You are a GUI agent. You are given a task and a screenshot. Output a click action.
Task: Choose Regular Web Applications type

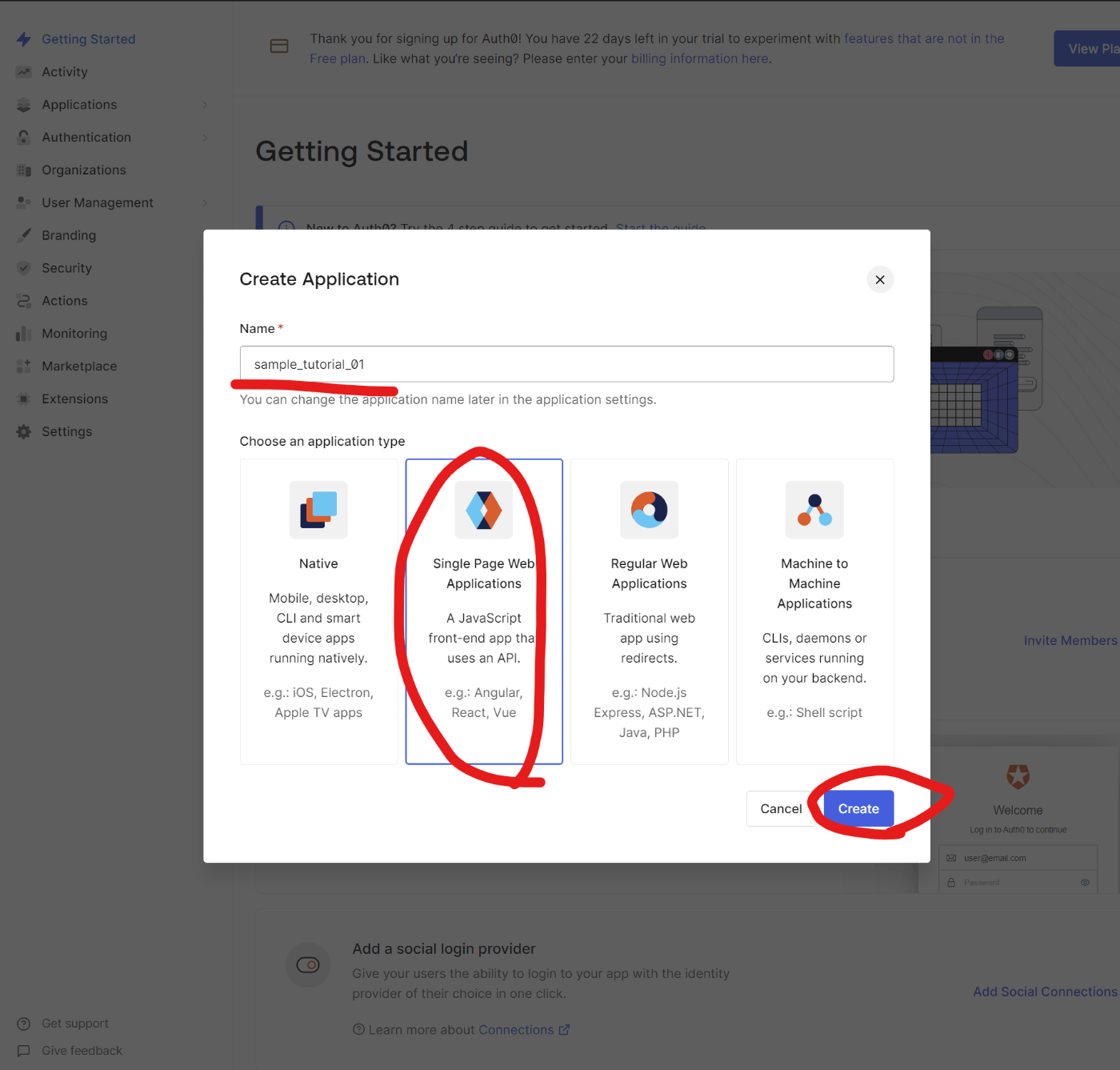(650, 611)
